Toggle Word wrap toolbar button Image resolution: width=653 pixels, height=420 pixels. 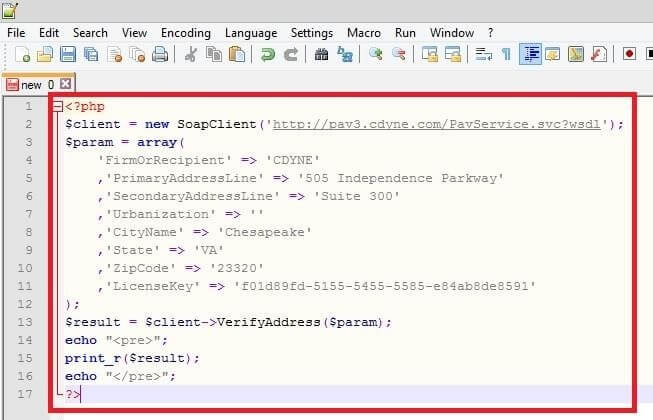pyautogui.click(x=484, y=55)
